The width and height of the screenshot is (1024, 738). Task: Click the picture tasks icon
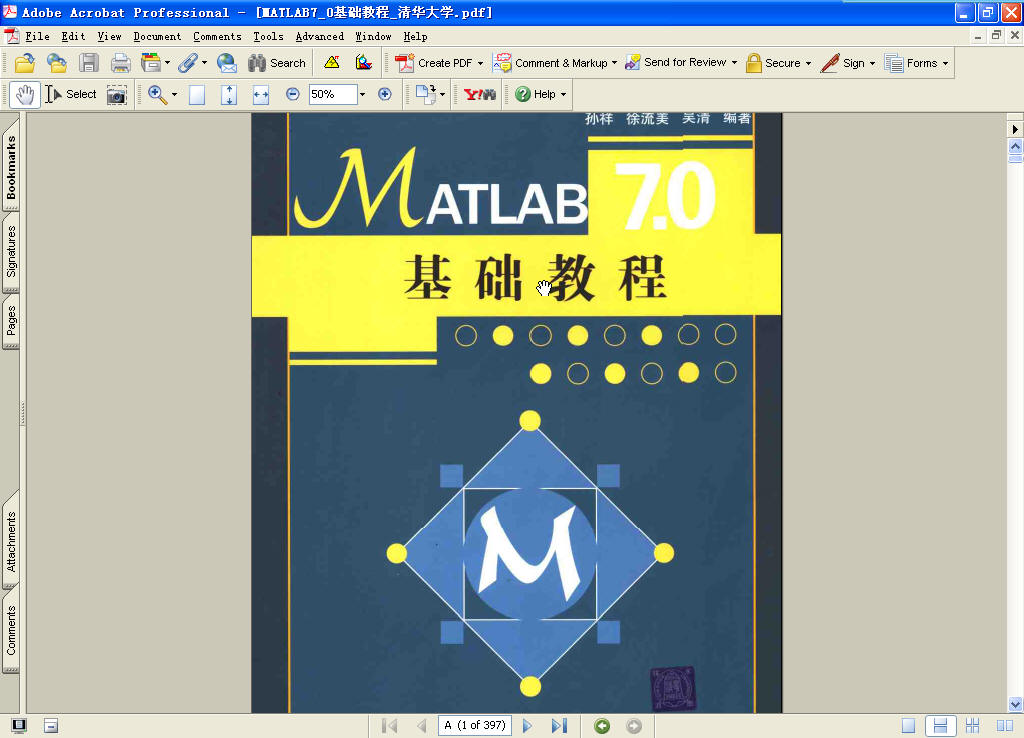(364, 63)
